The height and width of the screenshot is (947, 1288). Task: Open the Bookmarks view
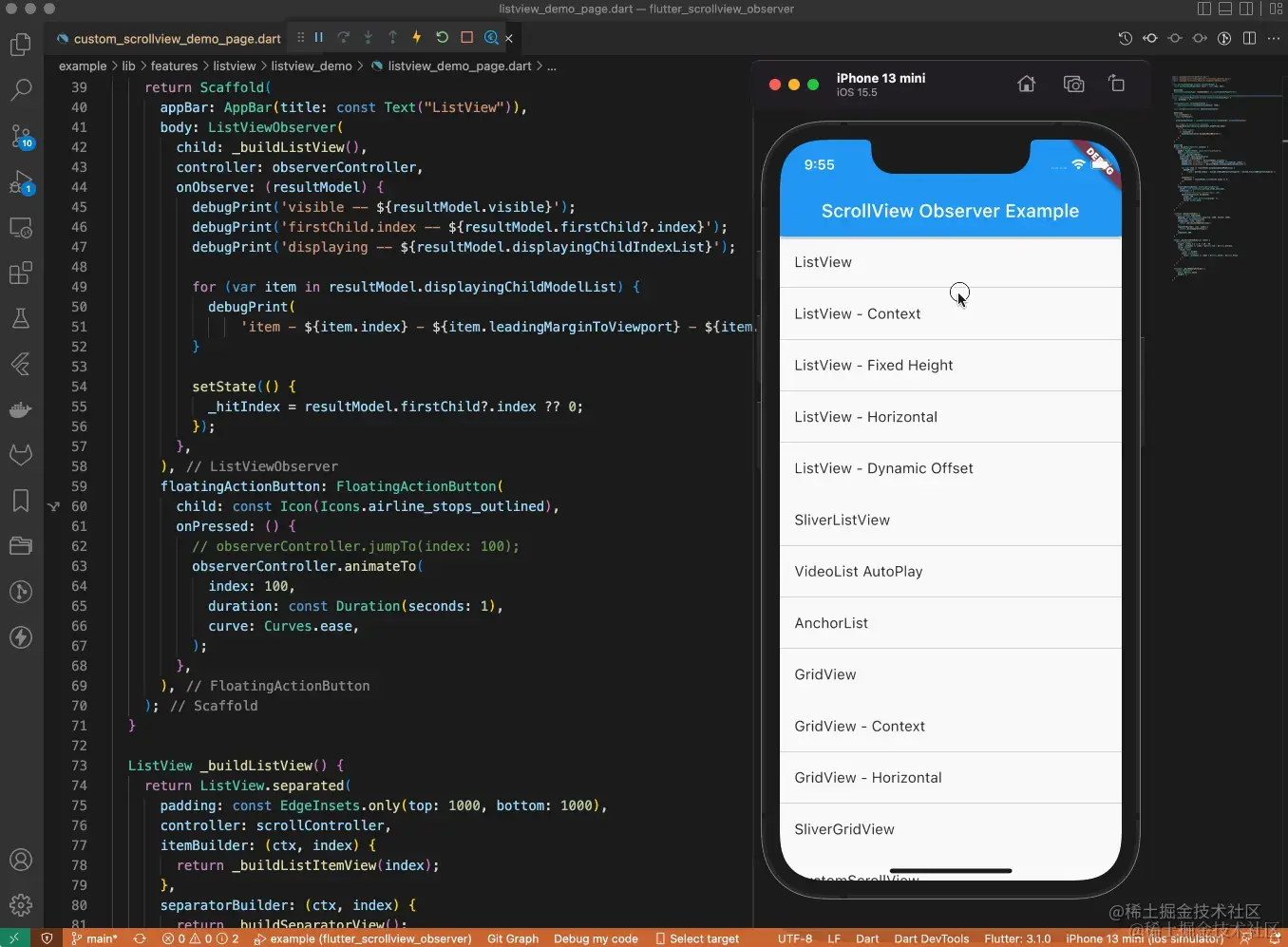click(x=21, y=501)
